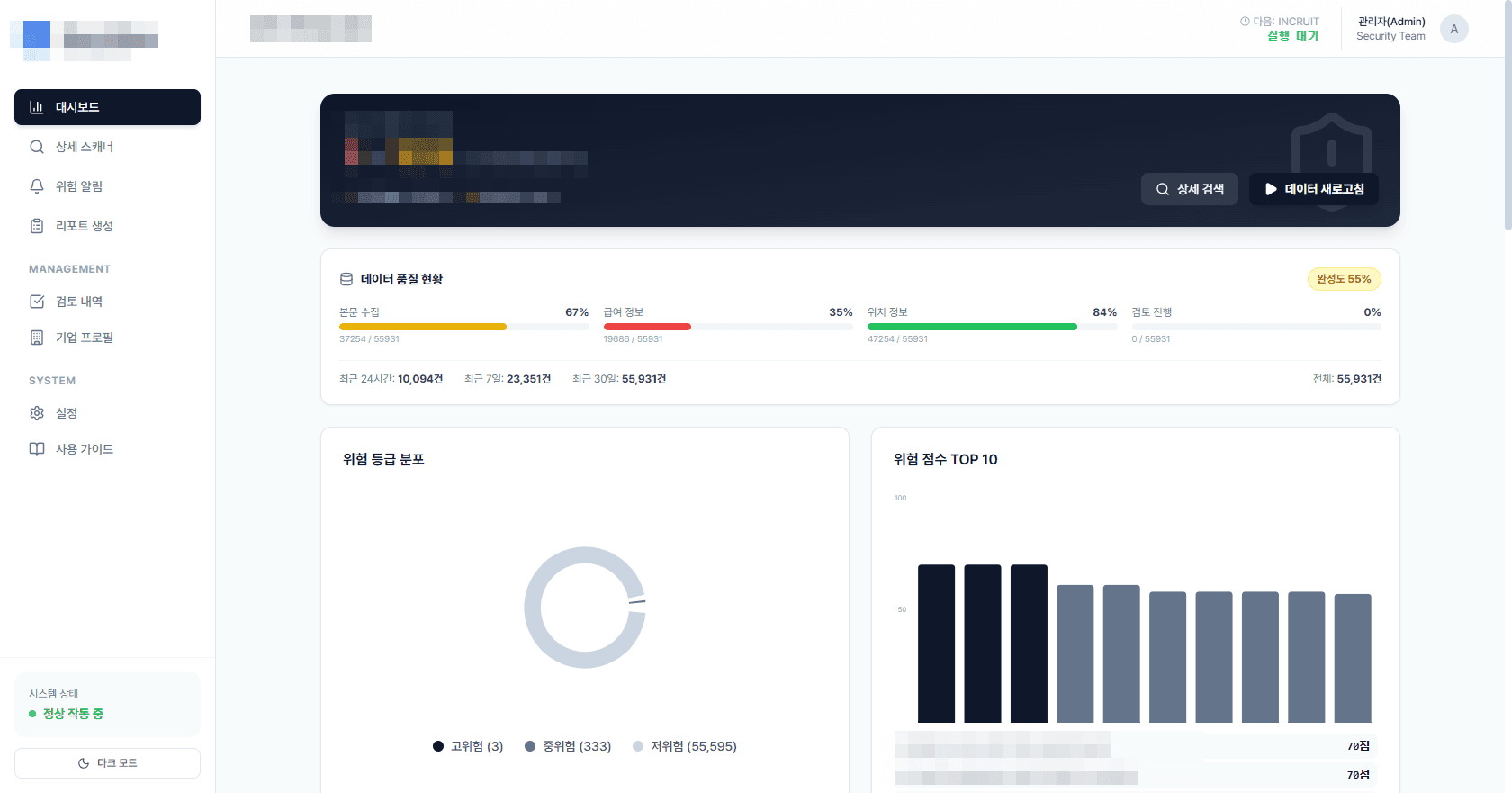Image resolution: width=1512 pixels, height=793 pixels.
Task: Click the dashboard bar chart icon
Action: point(37,107)
